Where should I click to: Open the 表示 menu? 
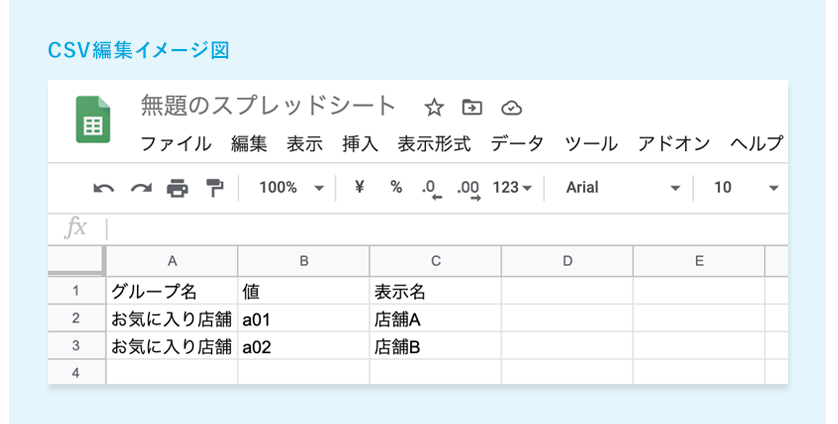[305, 144]
